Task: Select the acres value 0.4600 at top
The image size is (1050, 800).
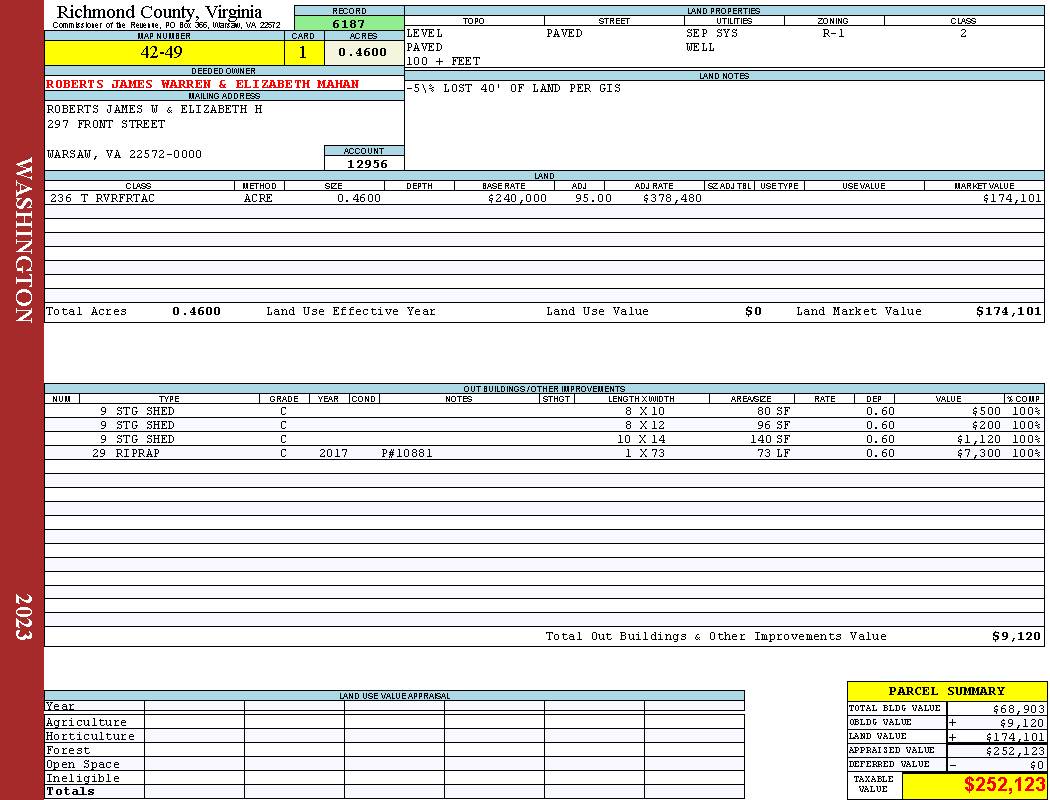Action: pos(363,52)
